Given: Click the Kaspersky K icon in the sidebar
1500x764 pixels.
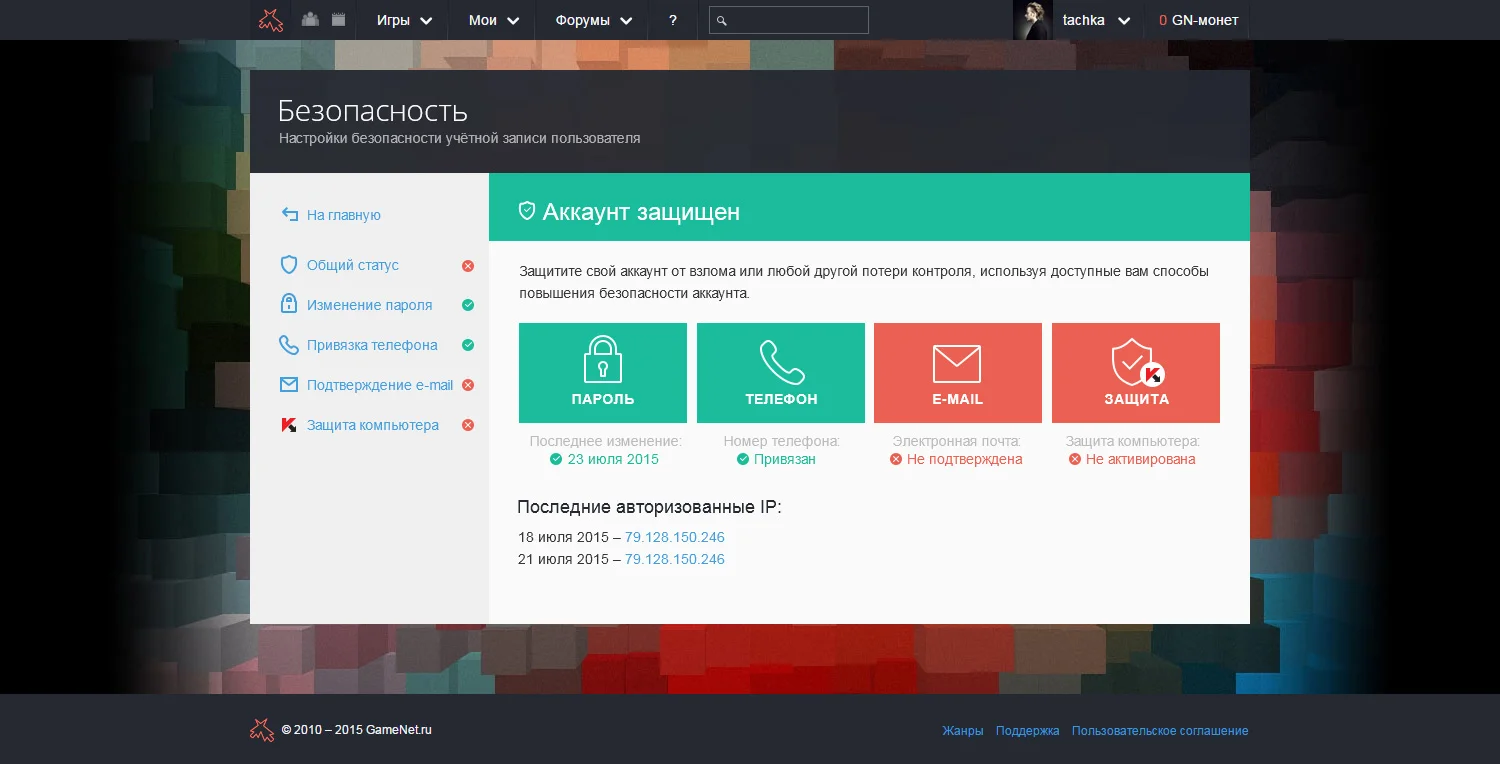Looking at the screenshot, I should coord(289,425).
